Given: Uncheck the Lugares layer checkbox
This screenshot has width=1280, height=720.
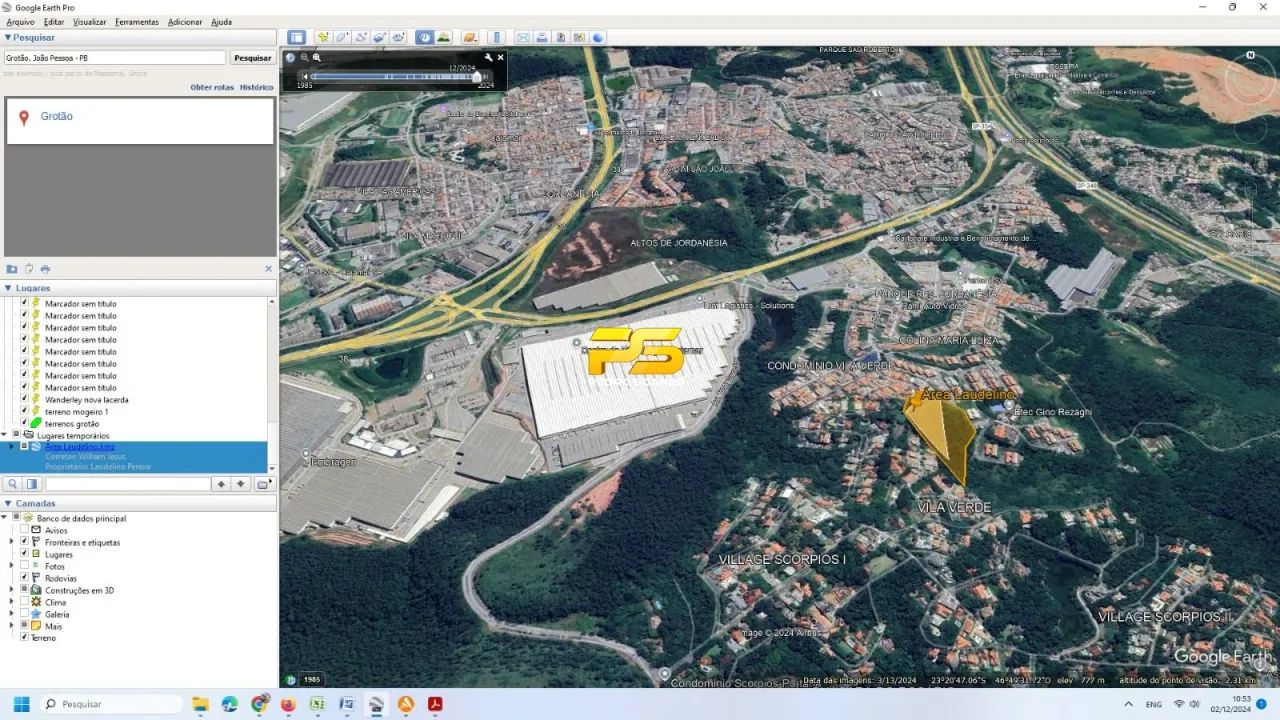Looking at the screenshot, I should (24, 554).
